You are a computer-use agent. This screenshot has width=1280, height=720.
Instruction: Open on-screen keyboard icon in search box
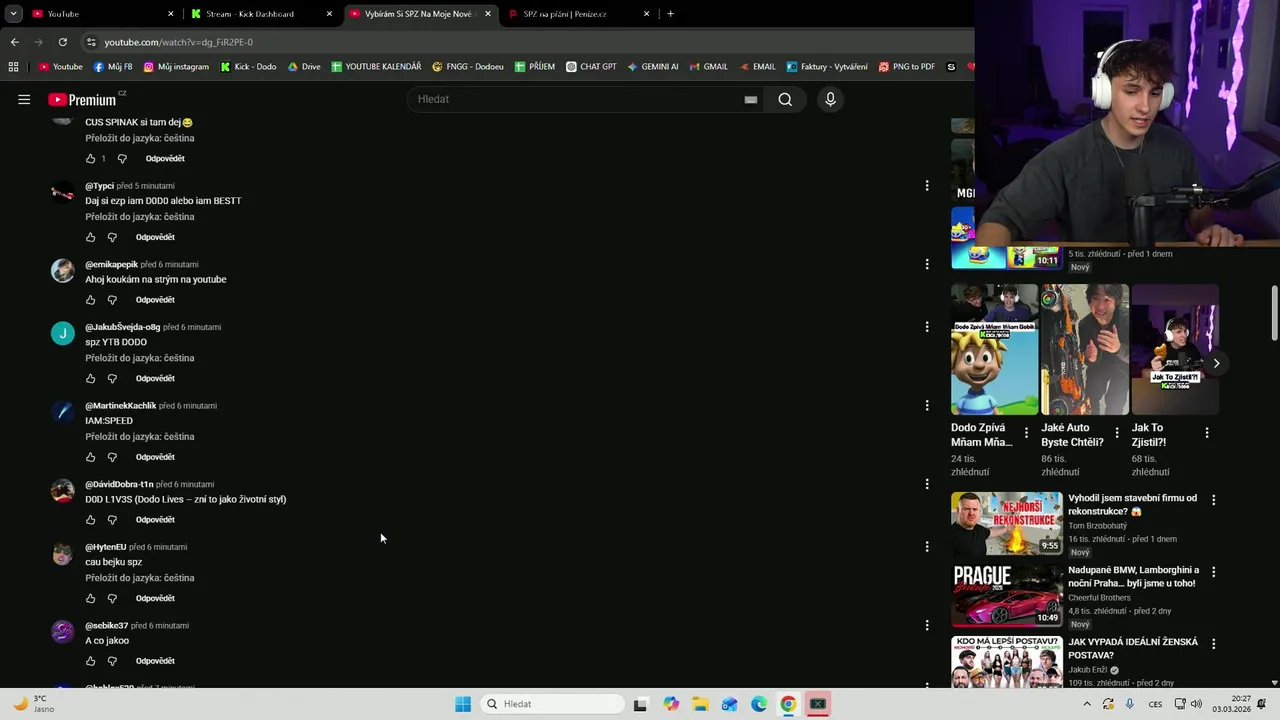coord(751,100)
